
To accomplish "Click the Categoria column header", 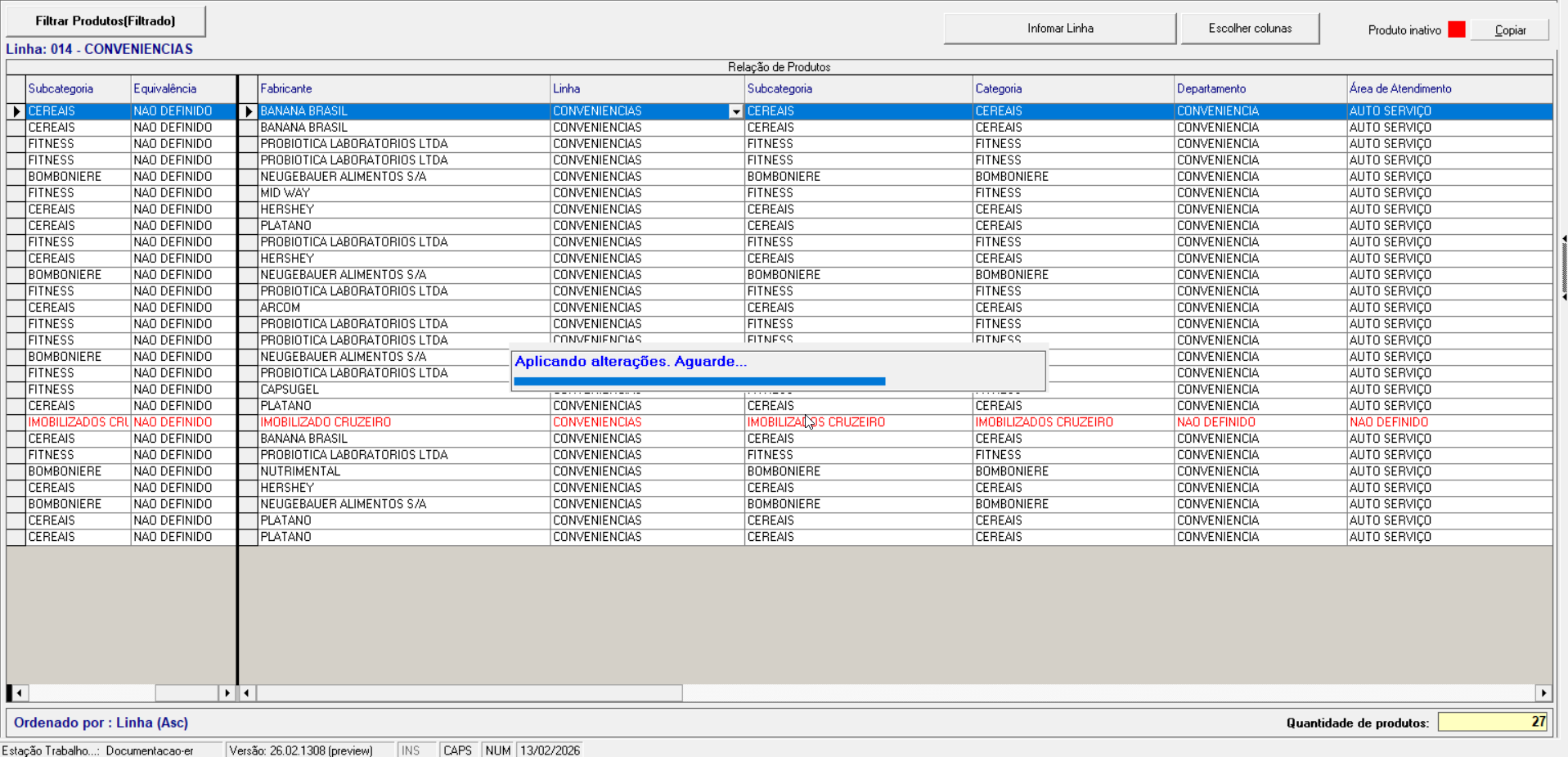I will tap(998, 89).
